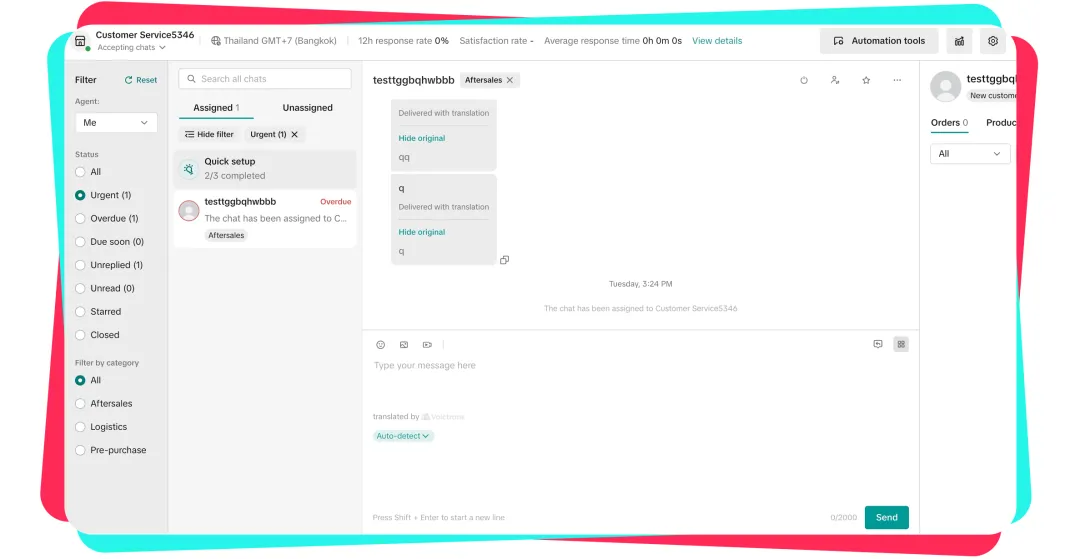Choose the Logistics category filter
The height and width of the screenshot is (559, 1080).
click(x=80, y=427)
